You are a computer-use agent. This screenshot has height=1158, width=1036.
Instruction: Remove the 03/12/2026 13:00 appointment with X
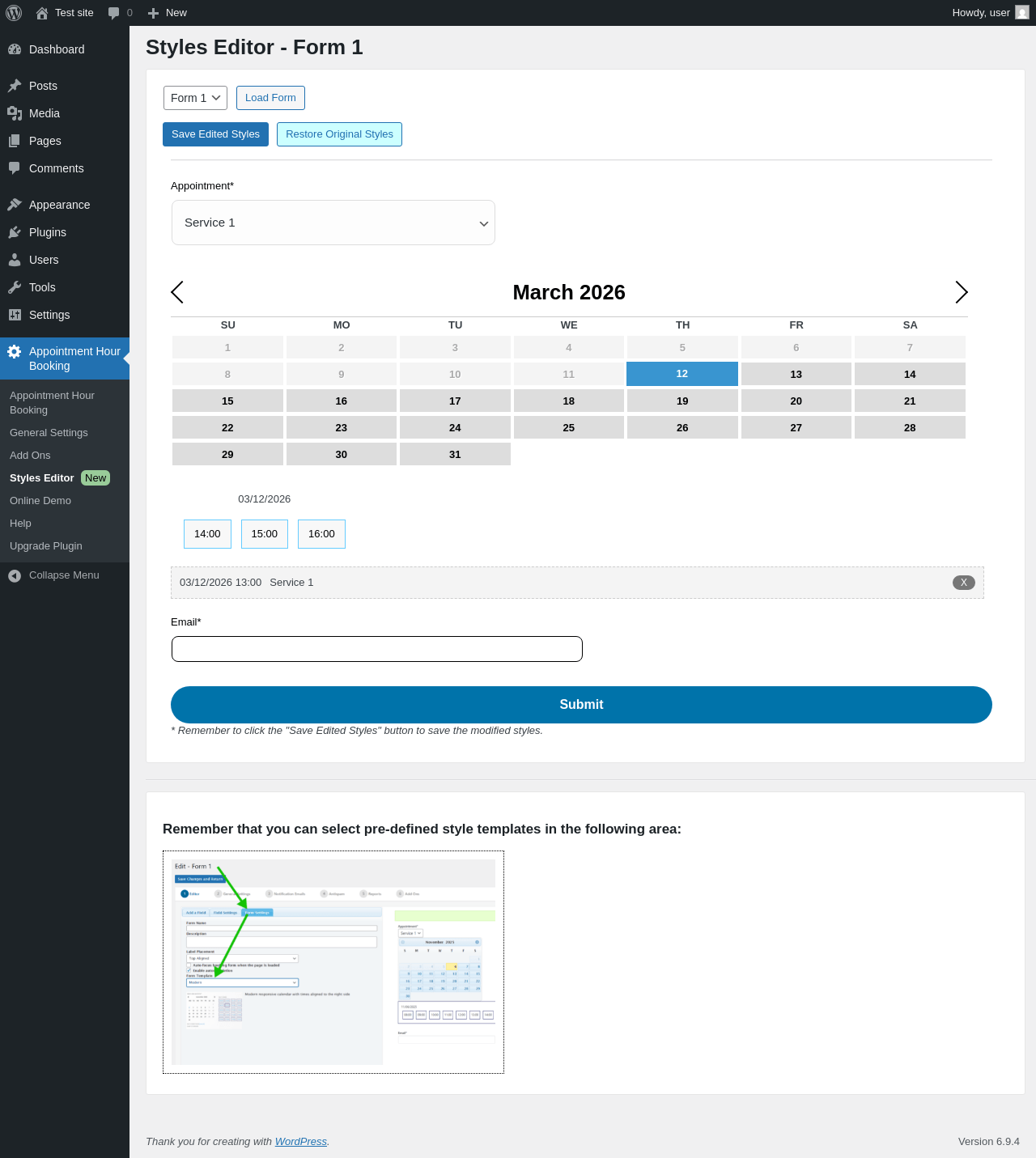click(x=964, y=583)
